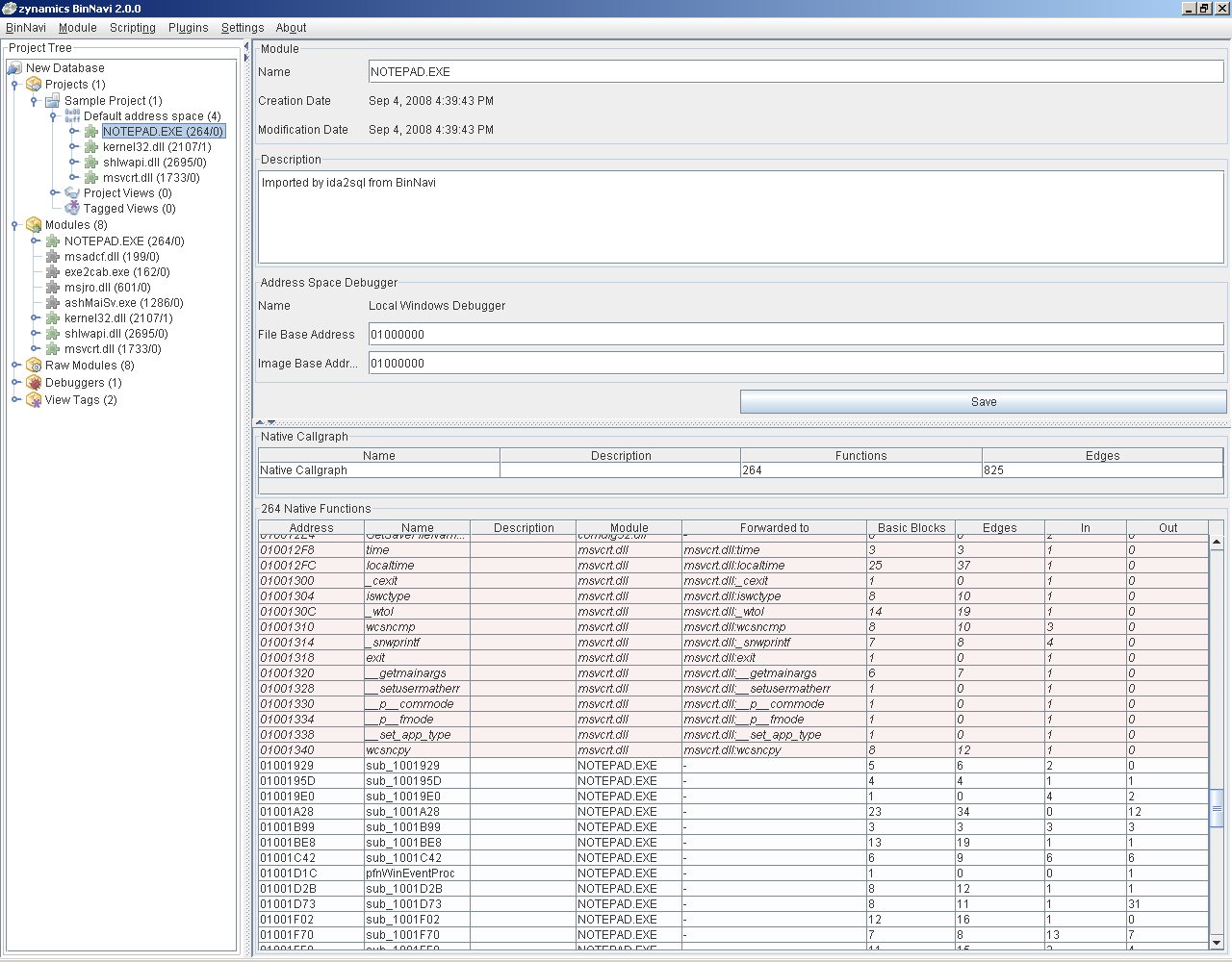Click the New Database icon in Project Tree
Screen dimensions: 1232x962
pyautogui.click(x=14, y=68)
